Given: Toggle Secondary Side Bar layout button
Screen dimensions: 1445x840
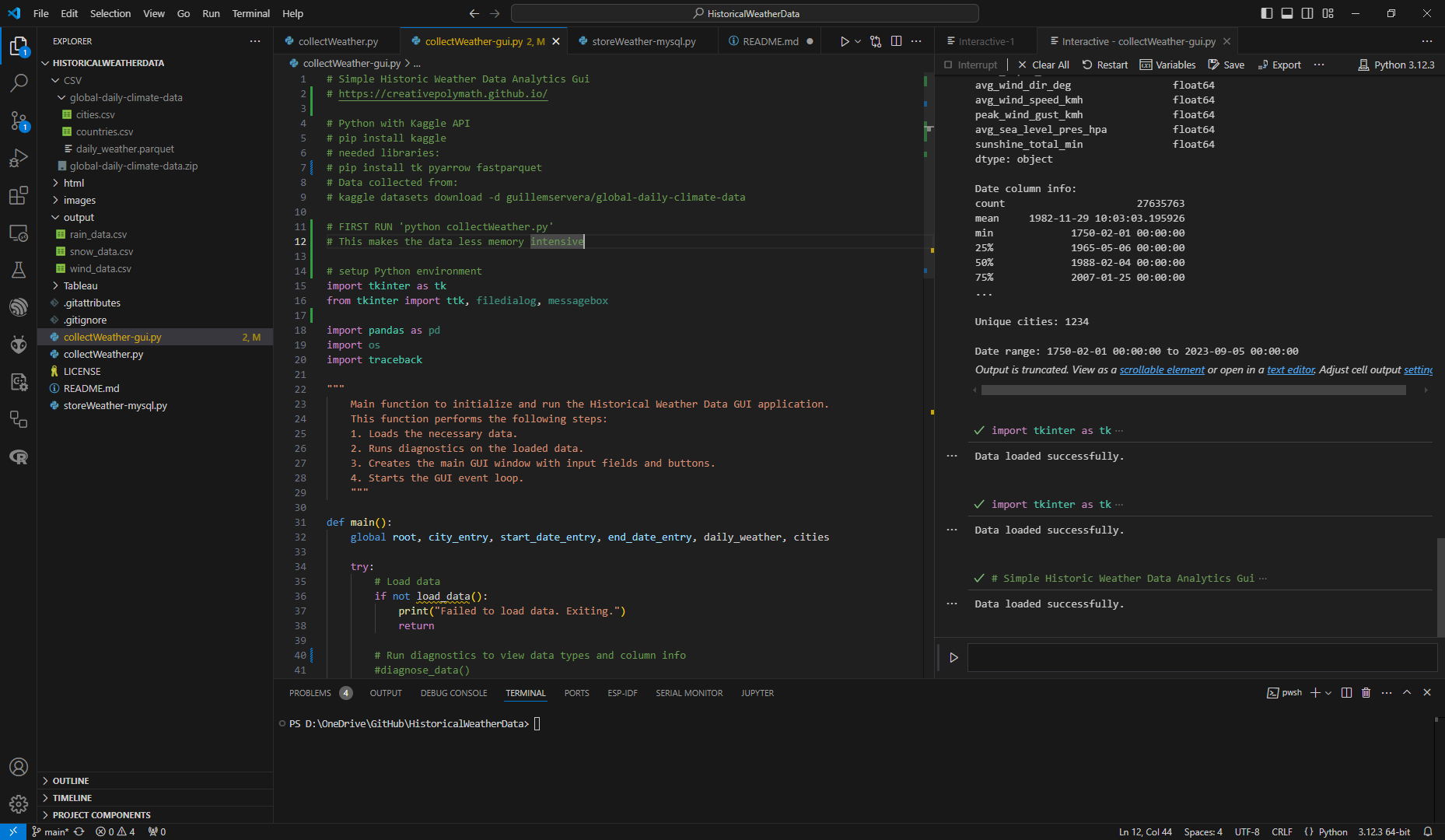Looking at the screenshot, I should (x=1307, y=13).
